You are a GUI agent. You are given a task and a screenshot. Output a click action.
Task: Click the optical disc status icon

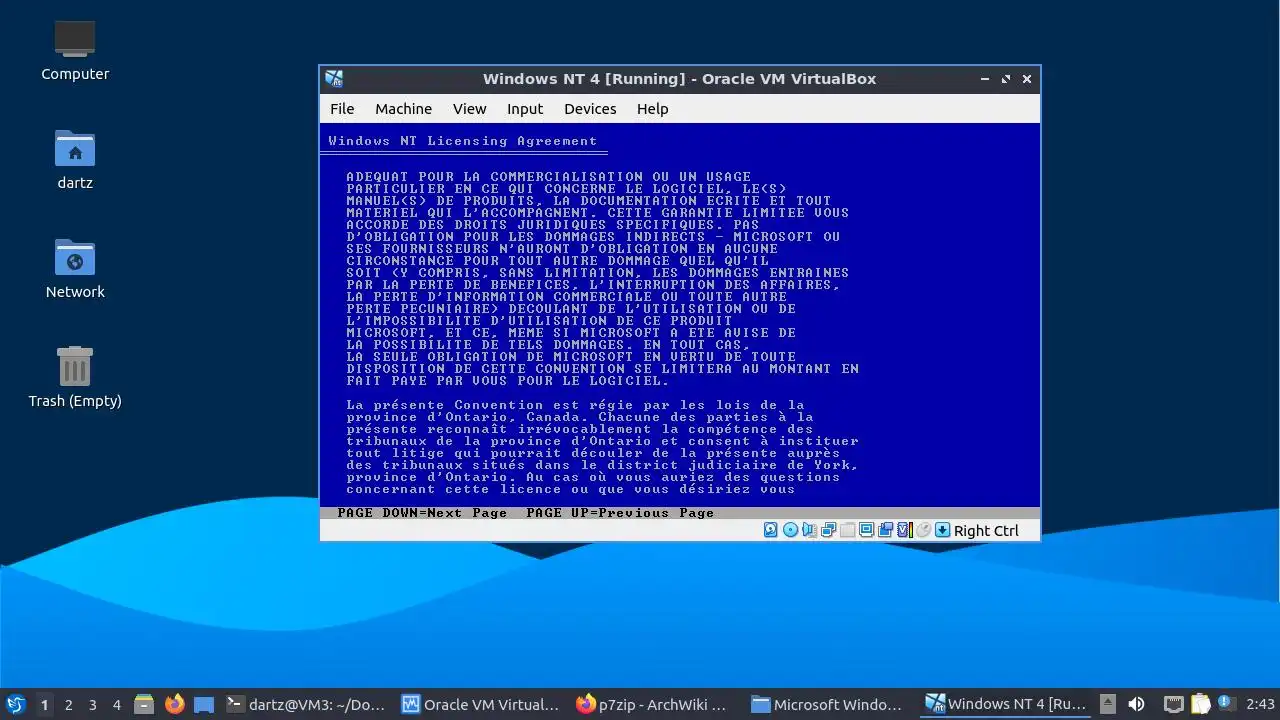(x=790, y=530)
